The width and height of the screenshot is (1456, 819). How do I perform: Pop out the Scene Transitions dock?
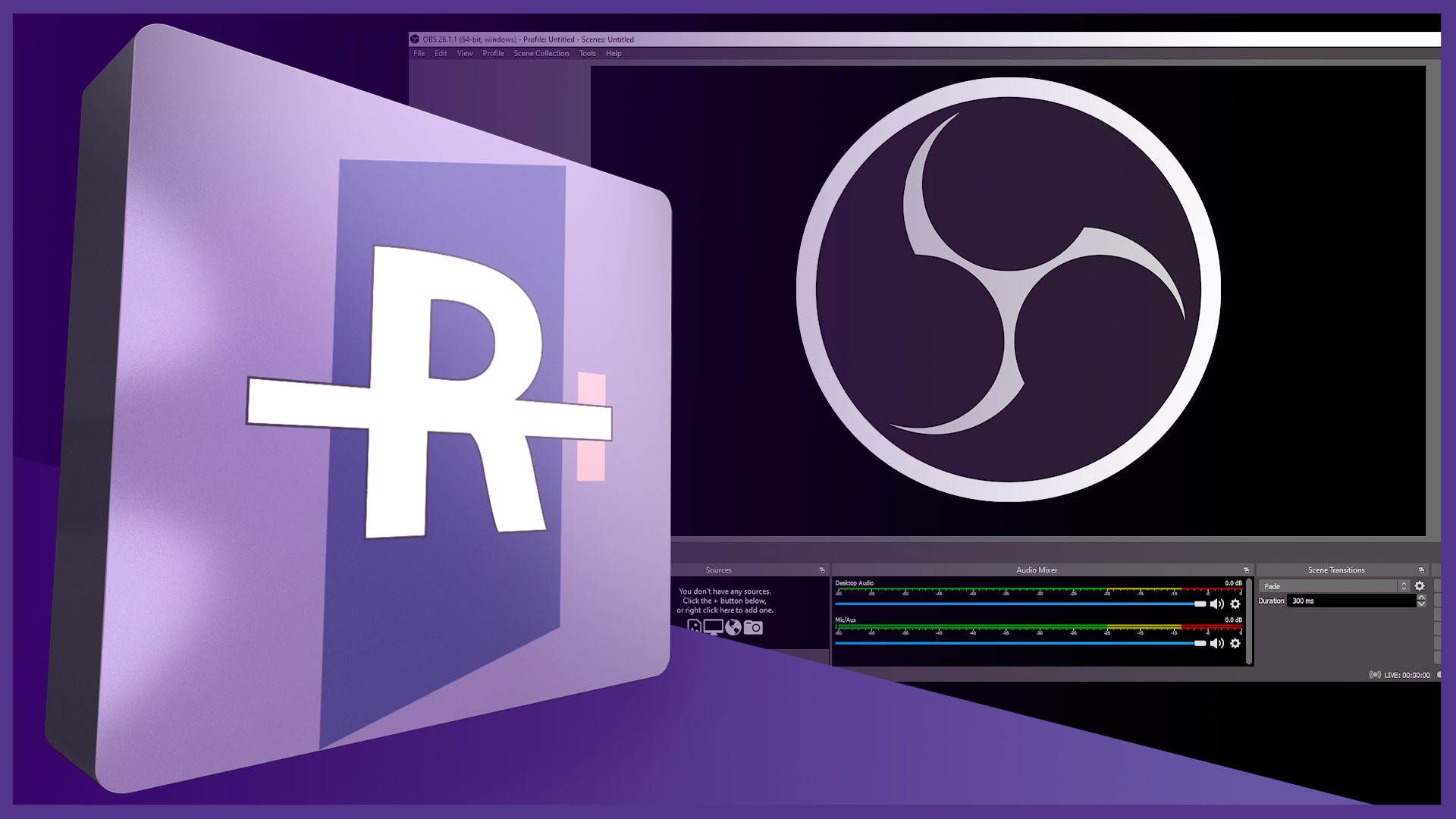[x=1422, y=570]
